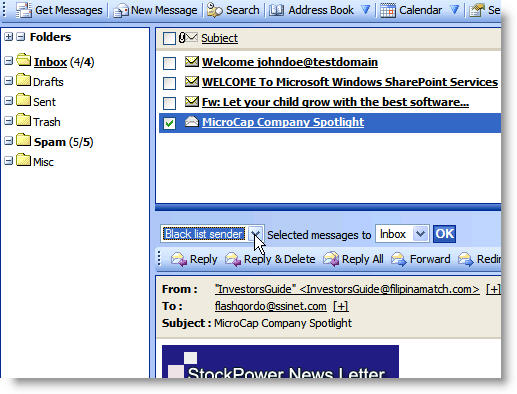
Task: Open the Address Book dropdown arrow
Action: pos(366,10)
